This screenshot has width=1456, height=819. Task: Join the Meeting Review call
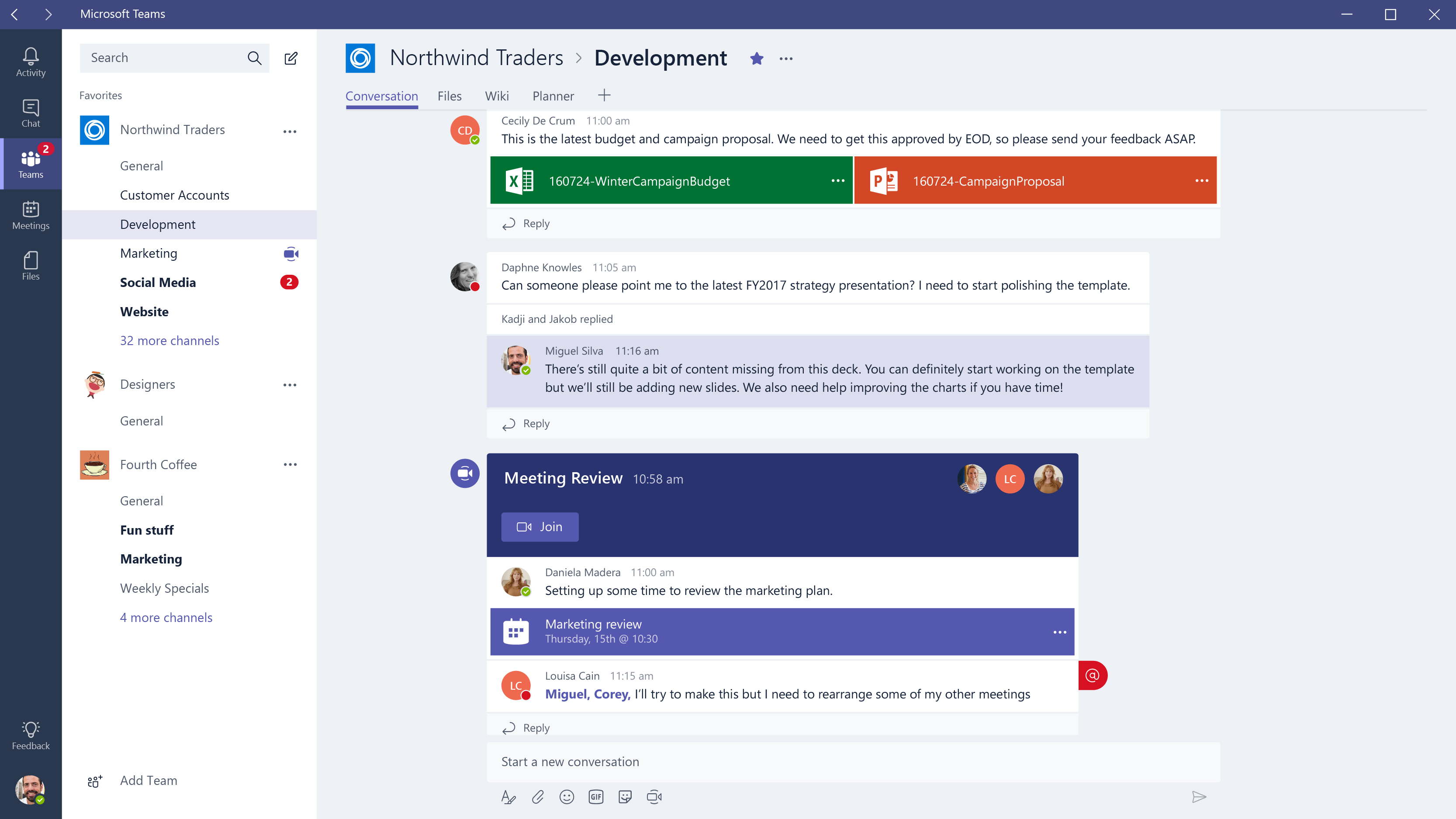pos(539,526)
